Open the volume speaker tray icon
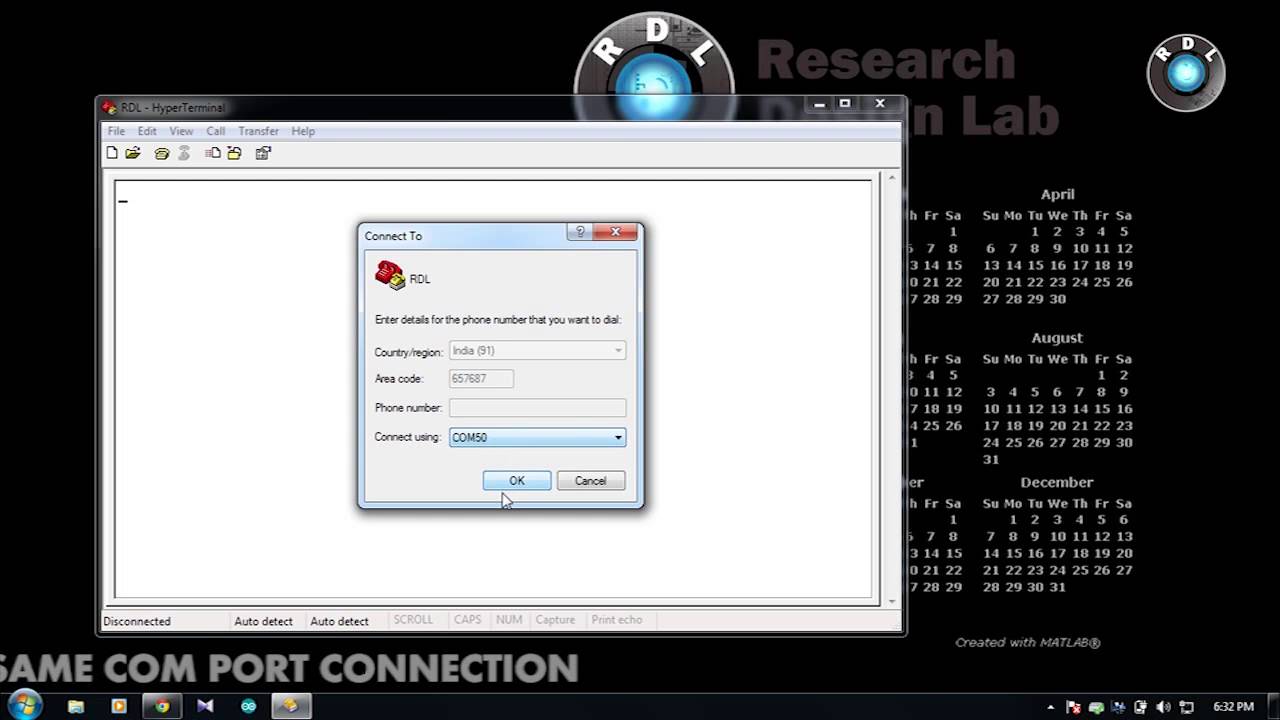This screenshot has height=720, width=1280. pos(1163,707)
